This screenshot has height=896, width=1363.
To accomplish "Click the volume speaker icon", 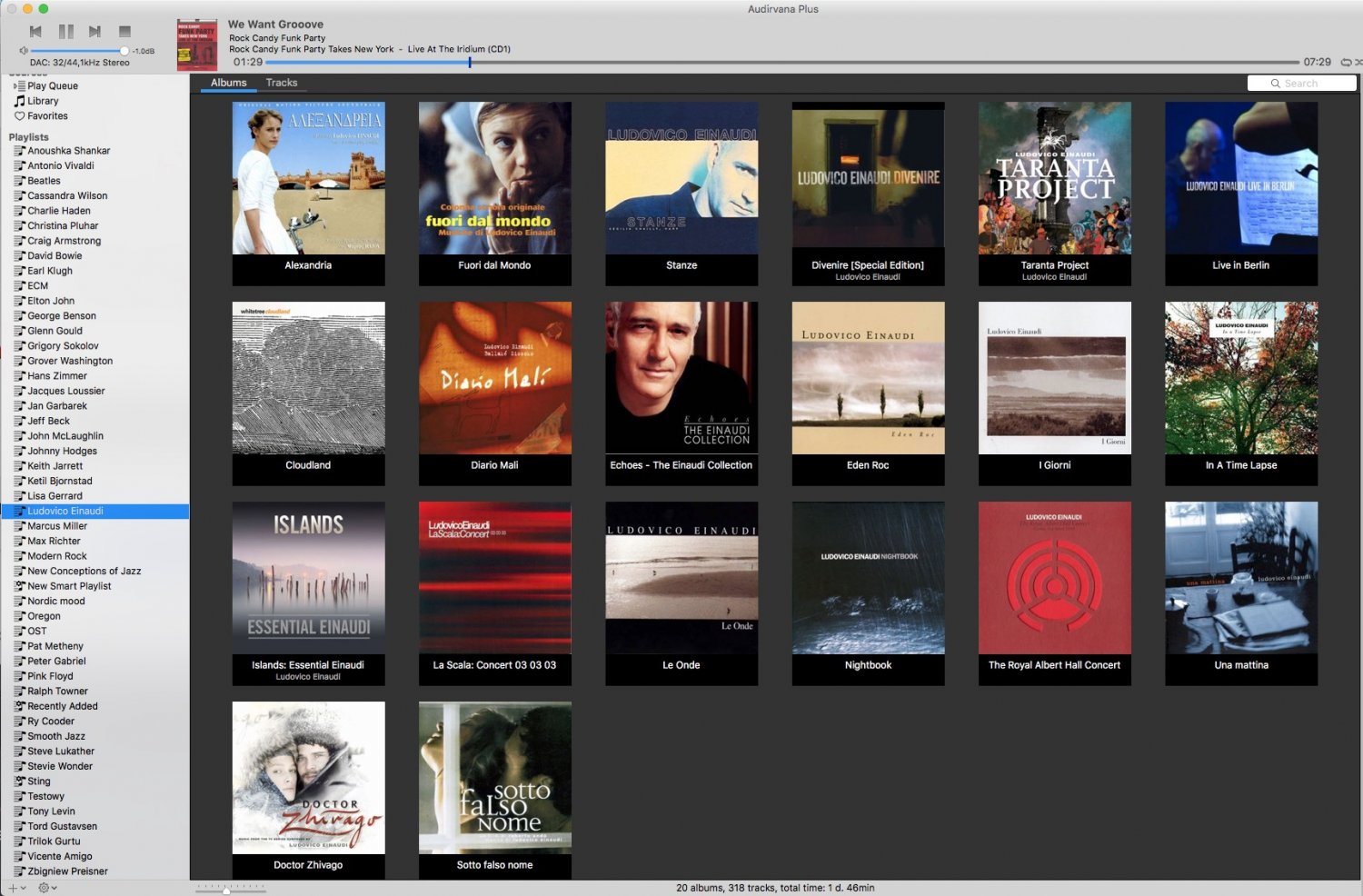I will pos(23,51).
